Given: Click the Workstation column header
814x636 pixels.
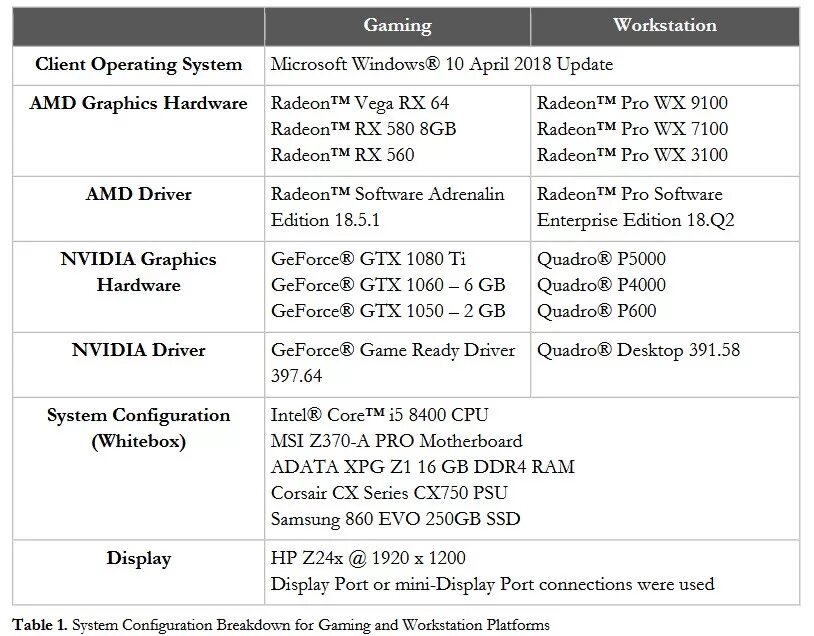Looking at the screenshot, I should coord(664,25).
